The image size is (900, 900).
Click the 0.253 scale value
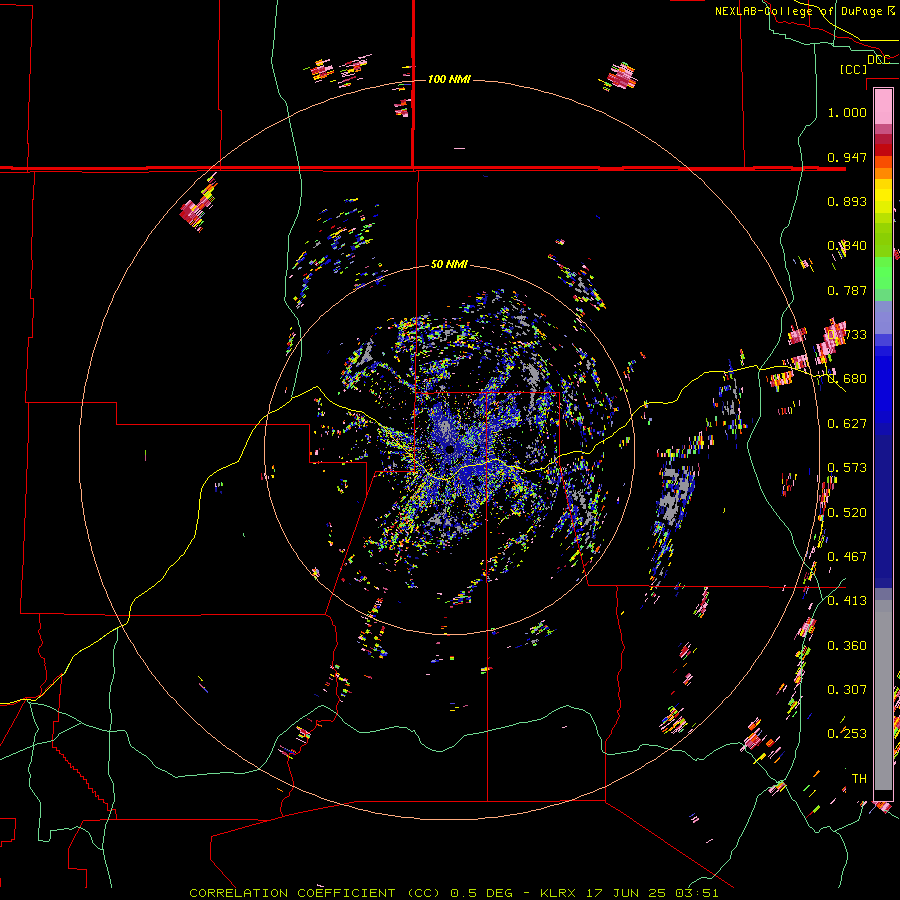pos(847,734)
